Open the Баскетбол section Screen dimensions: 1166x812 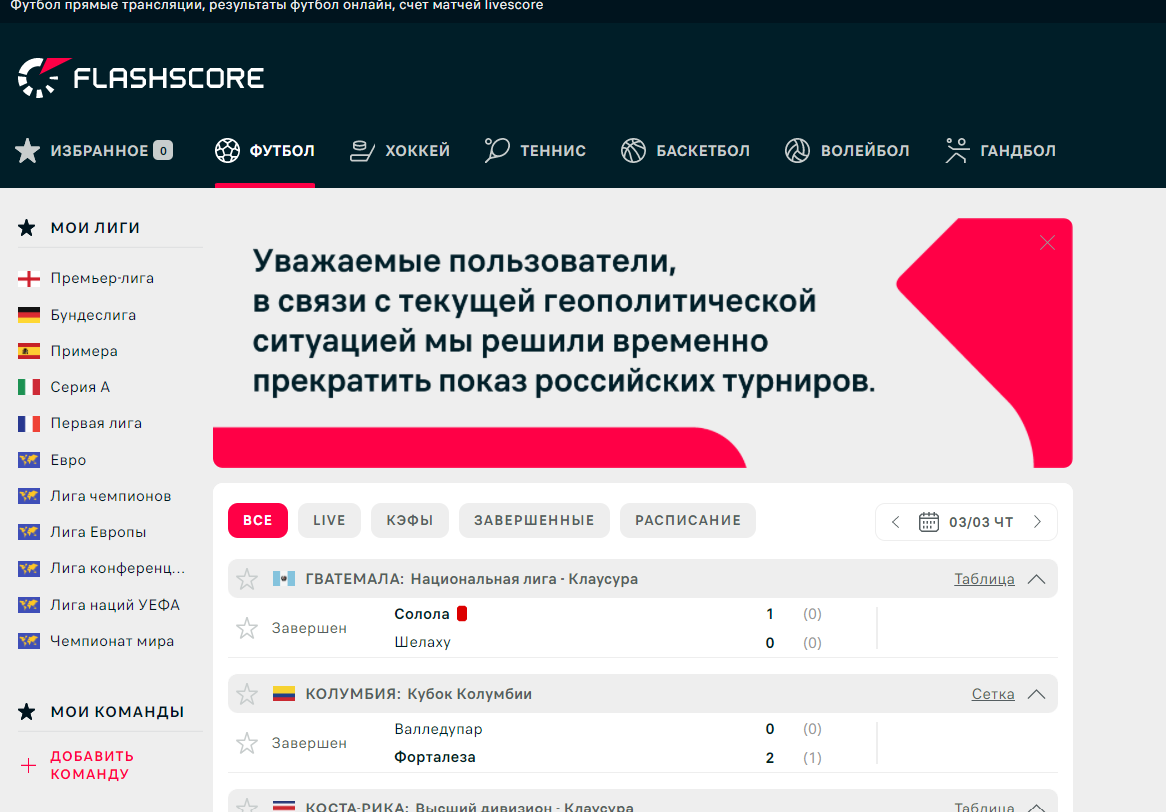coord(686,150)
